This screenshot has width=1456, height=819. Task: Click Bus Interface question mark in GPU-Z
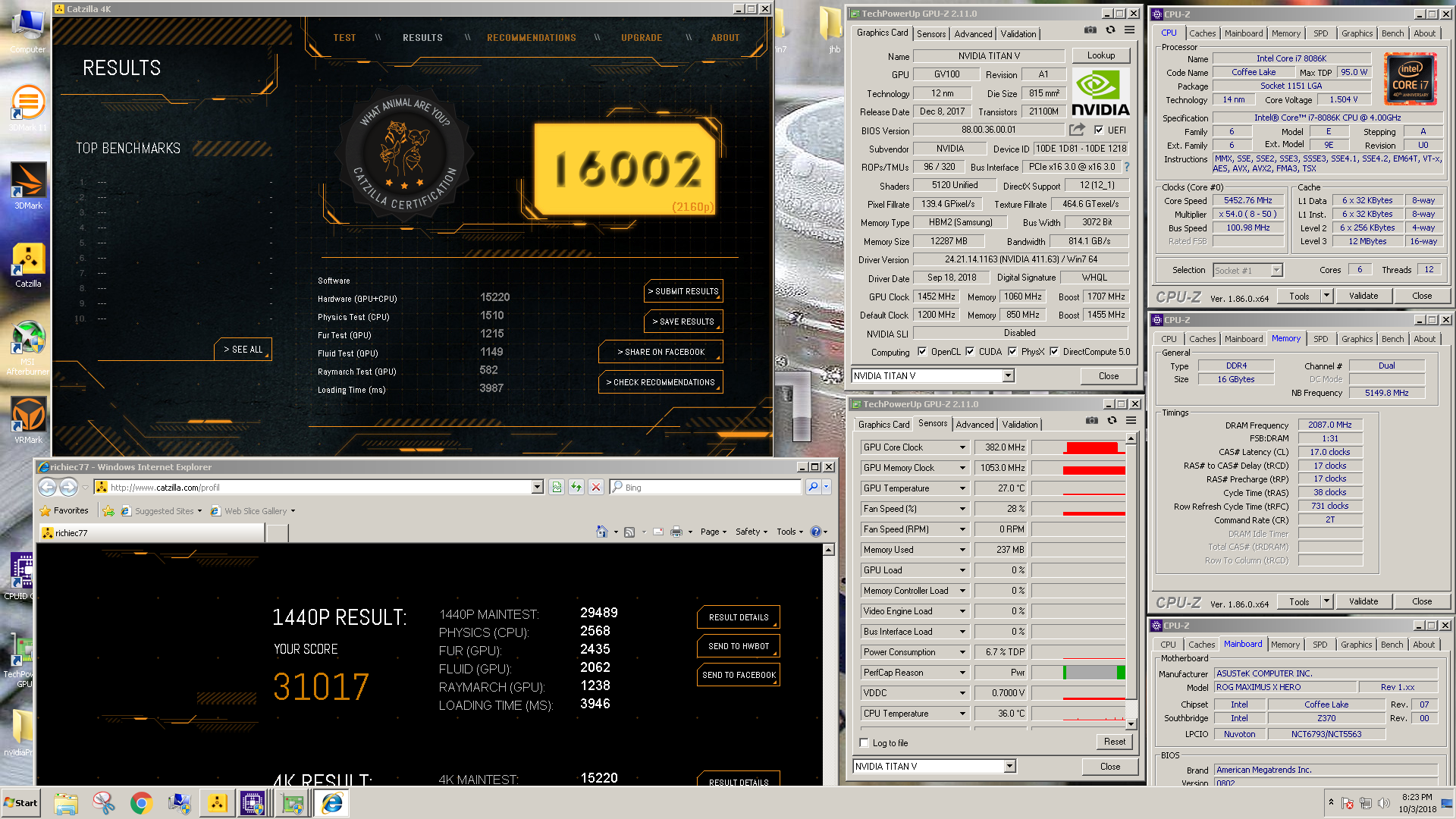pyautogui.click(x=1126, y=167)
